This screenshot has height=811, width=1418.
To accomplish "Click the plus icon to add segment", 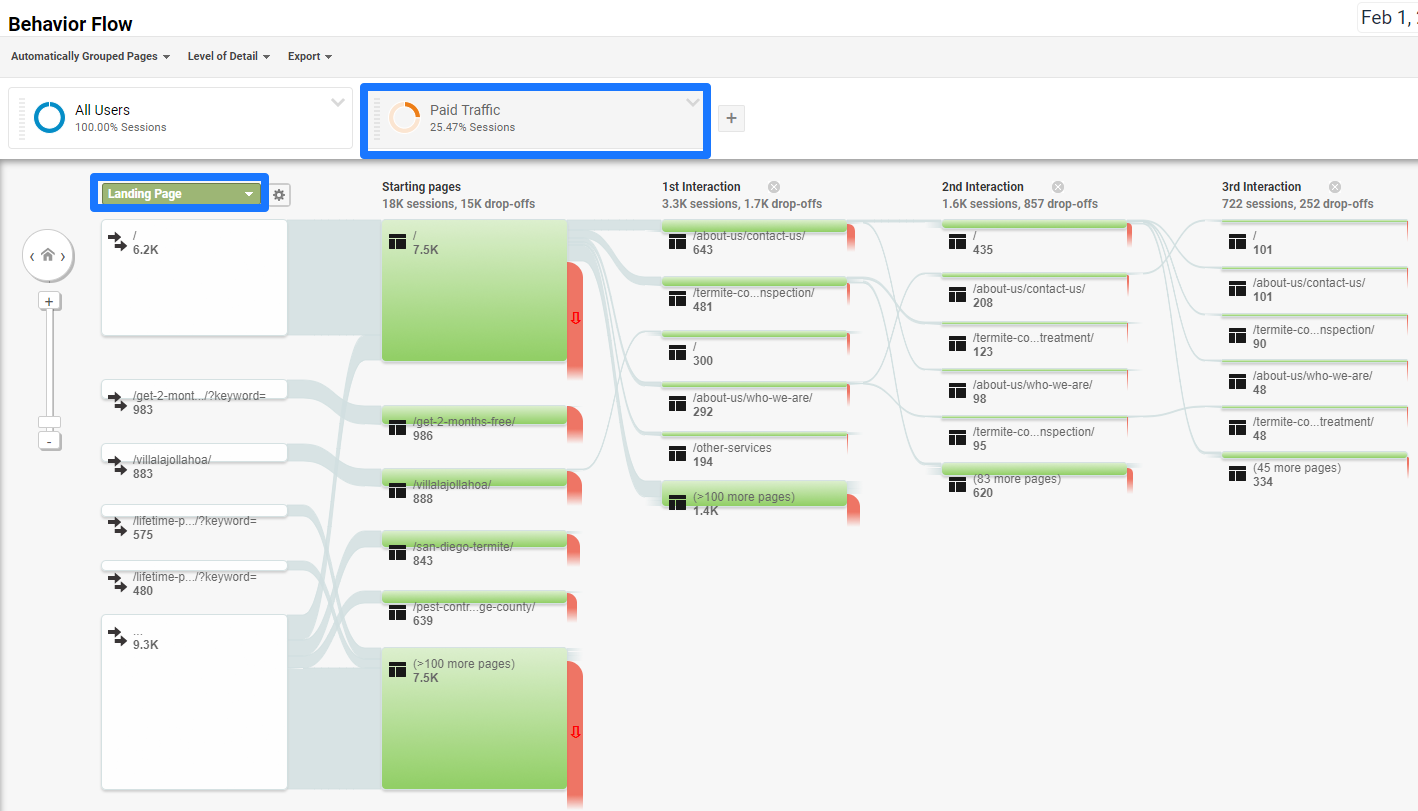I will [731, 118].
